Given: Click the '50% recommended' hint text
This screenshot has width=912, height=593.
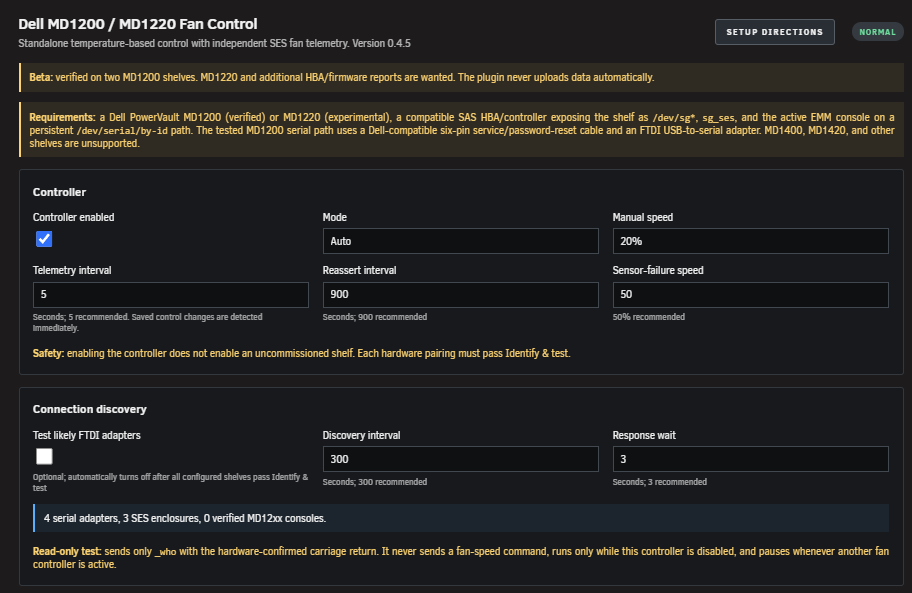Looking at the screenshot, I should (649, 317).
